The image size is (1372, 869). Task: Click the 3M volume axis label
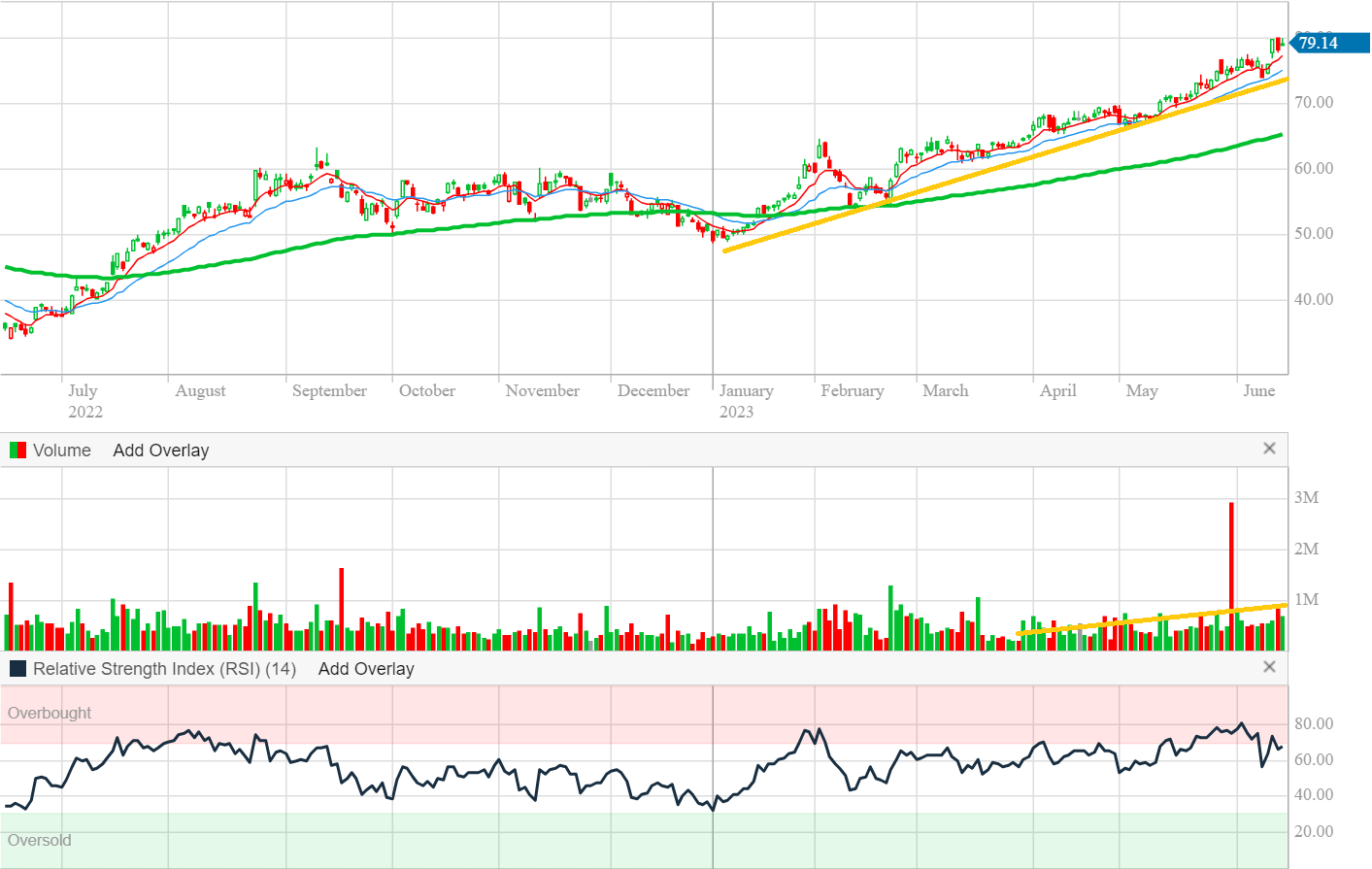click(x=1306, y=497)
